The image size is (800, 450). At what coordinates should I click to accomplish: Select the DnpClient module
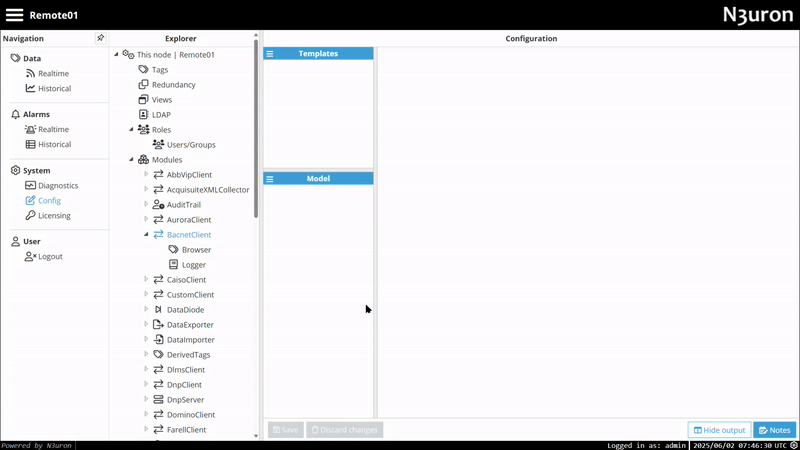click(184, 385)
